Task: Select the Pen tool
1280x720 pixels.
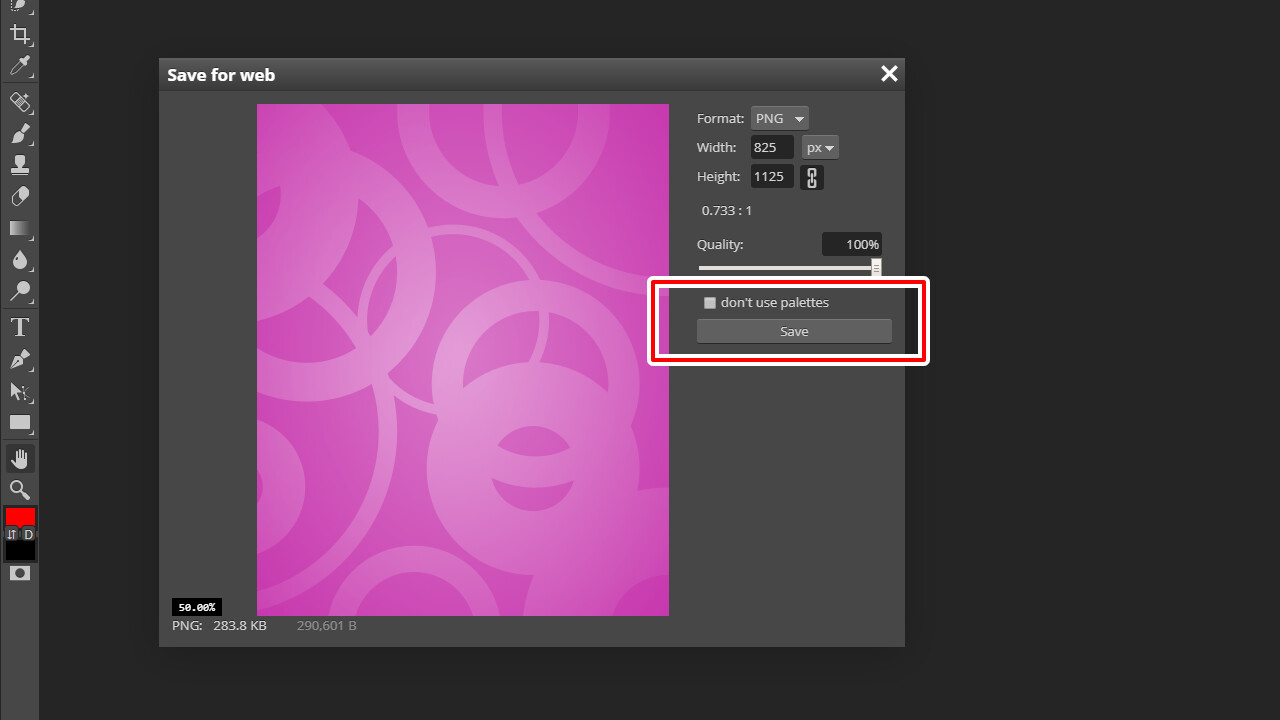Action: click(19, 359)
